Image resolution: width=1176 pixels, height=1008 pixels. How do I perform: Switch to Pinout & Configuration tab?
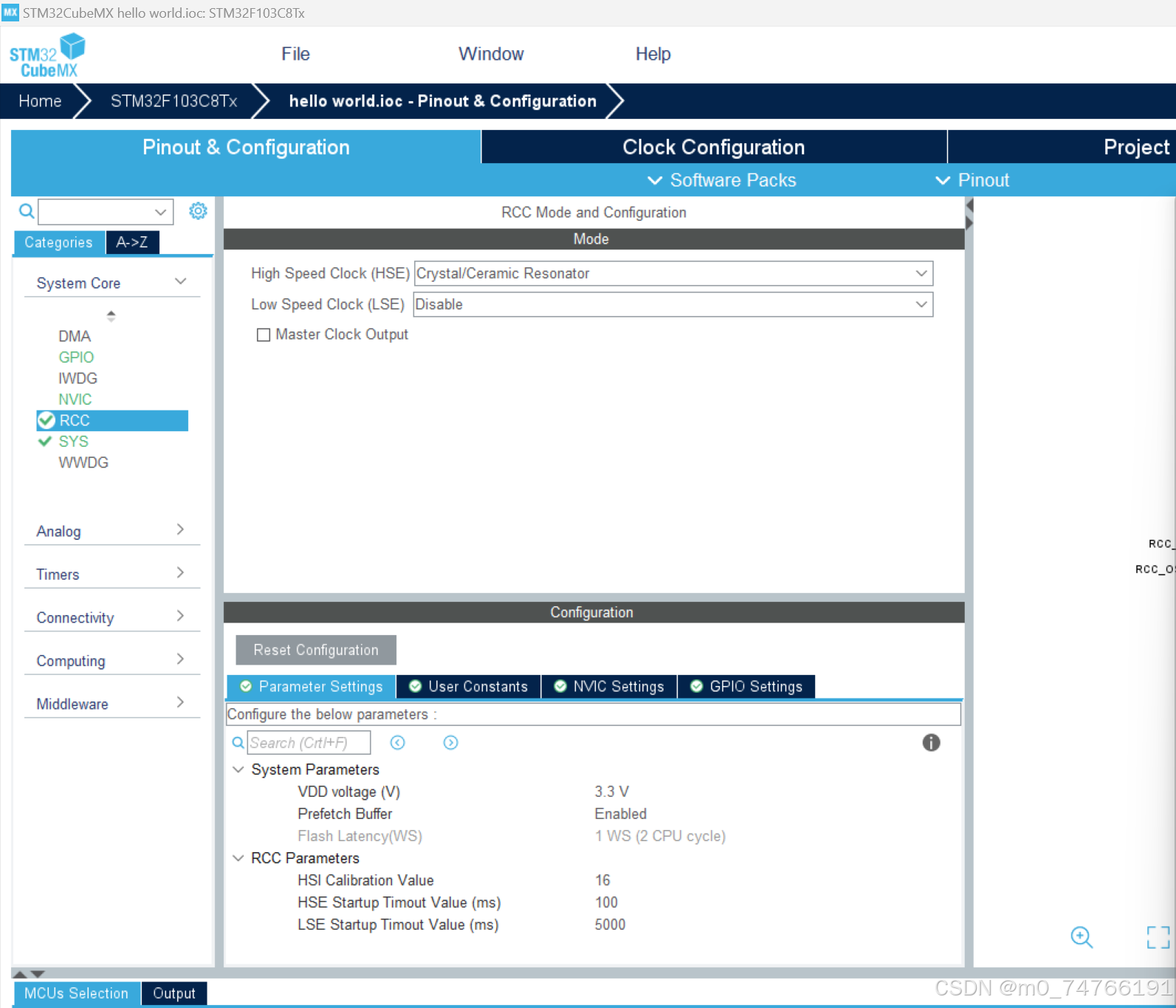coord(246,147)
